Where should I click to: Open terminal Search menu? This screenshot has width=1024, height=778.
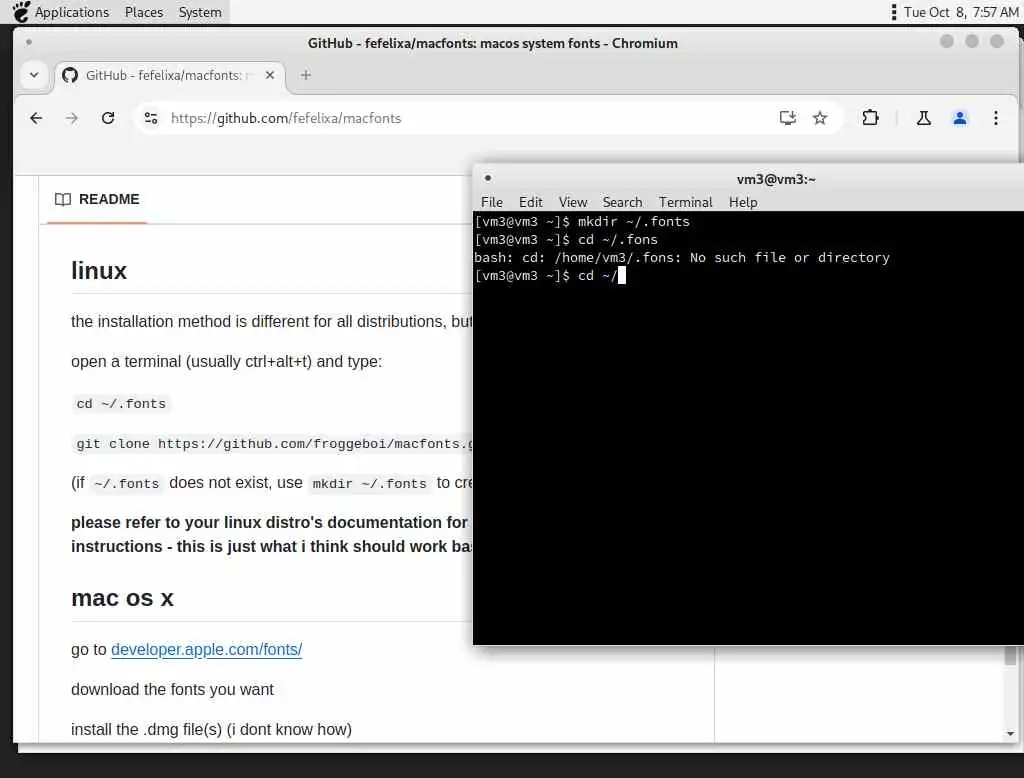pos(622,202)
